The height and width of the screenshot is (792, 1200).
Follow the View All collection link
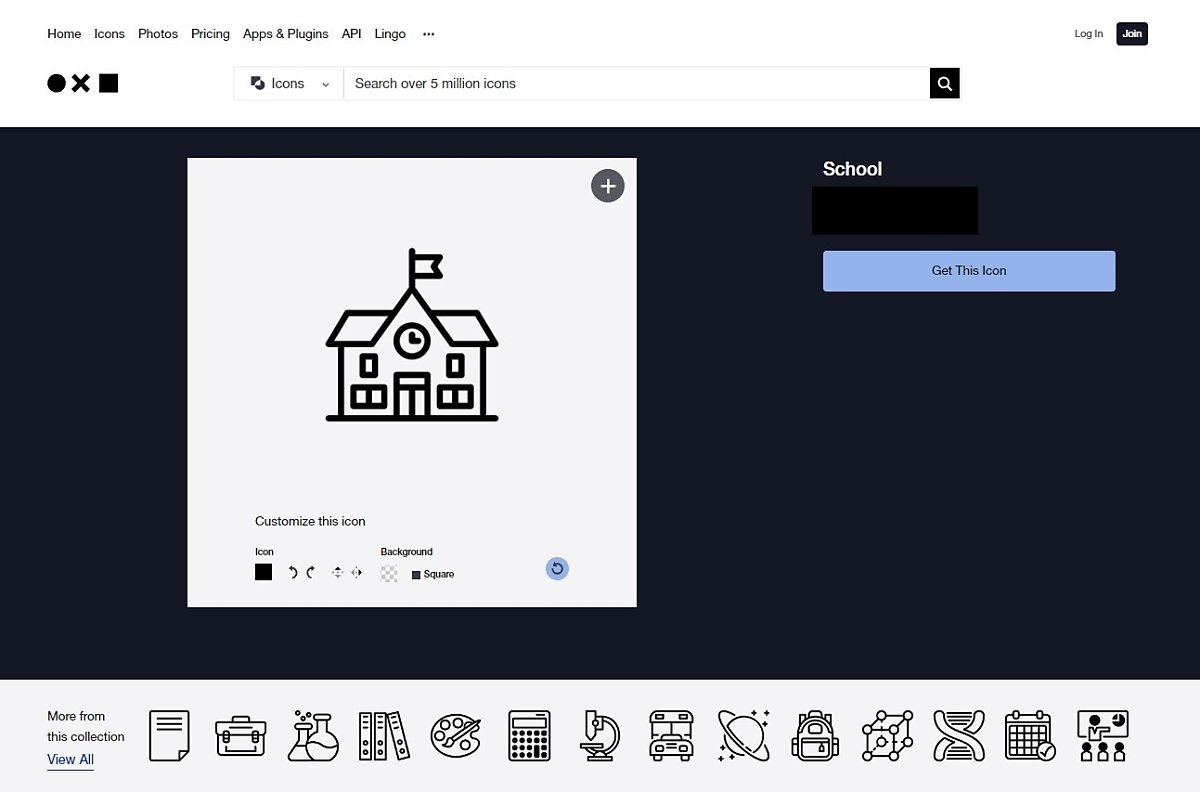[x=70, y=759]
